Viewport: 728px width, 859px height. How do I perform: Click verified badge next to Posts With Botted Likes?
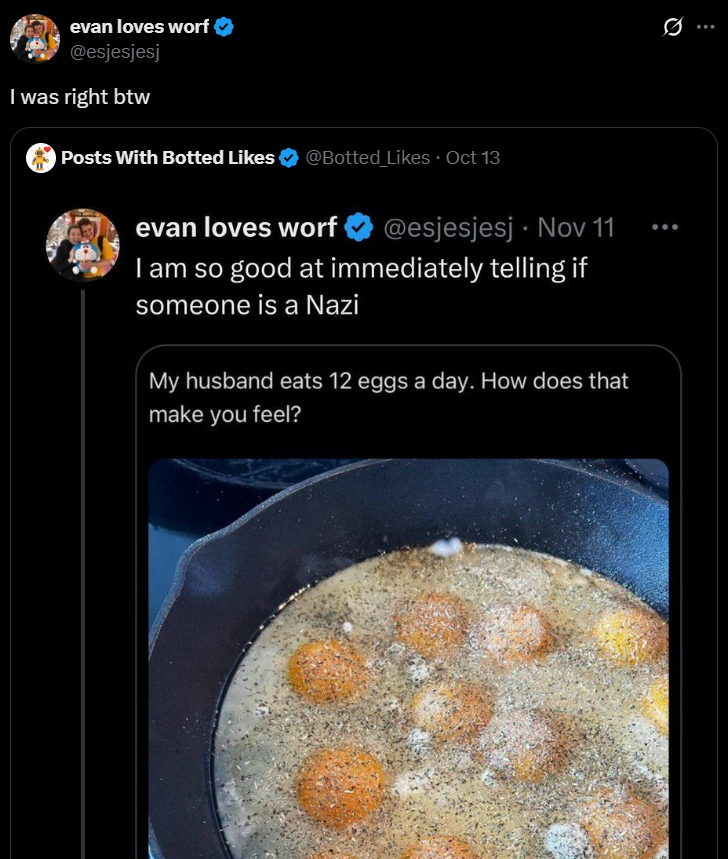(x=289, y=158)
